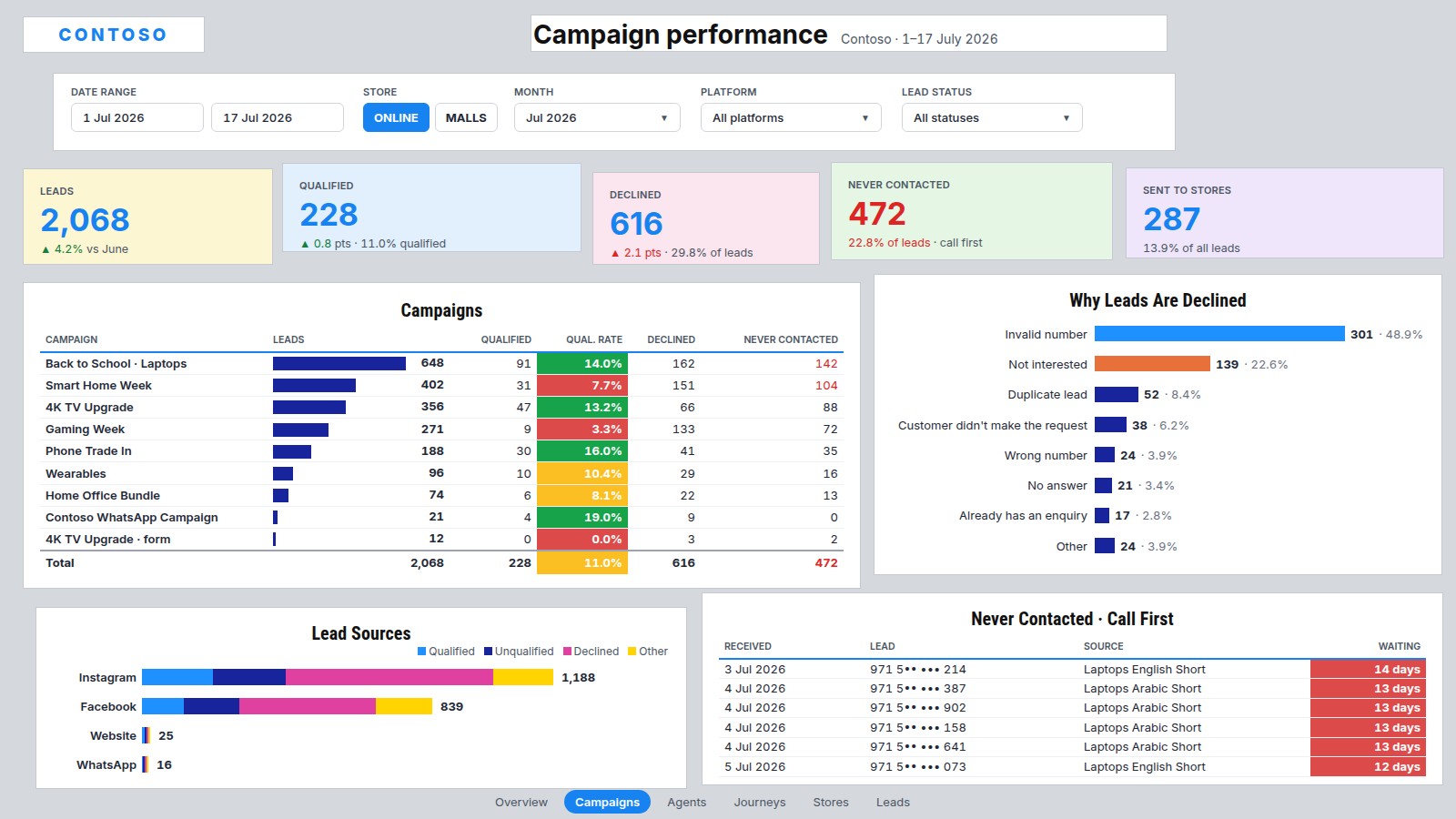Click the 14 days waiting badge
The height and width of the screenshot is (819, 1456).
pos(1368,669)
